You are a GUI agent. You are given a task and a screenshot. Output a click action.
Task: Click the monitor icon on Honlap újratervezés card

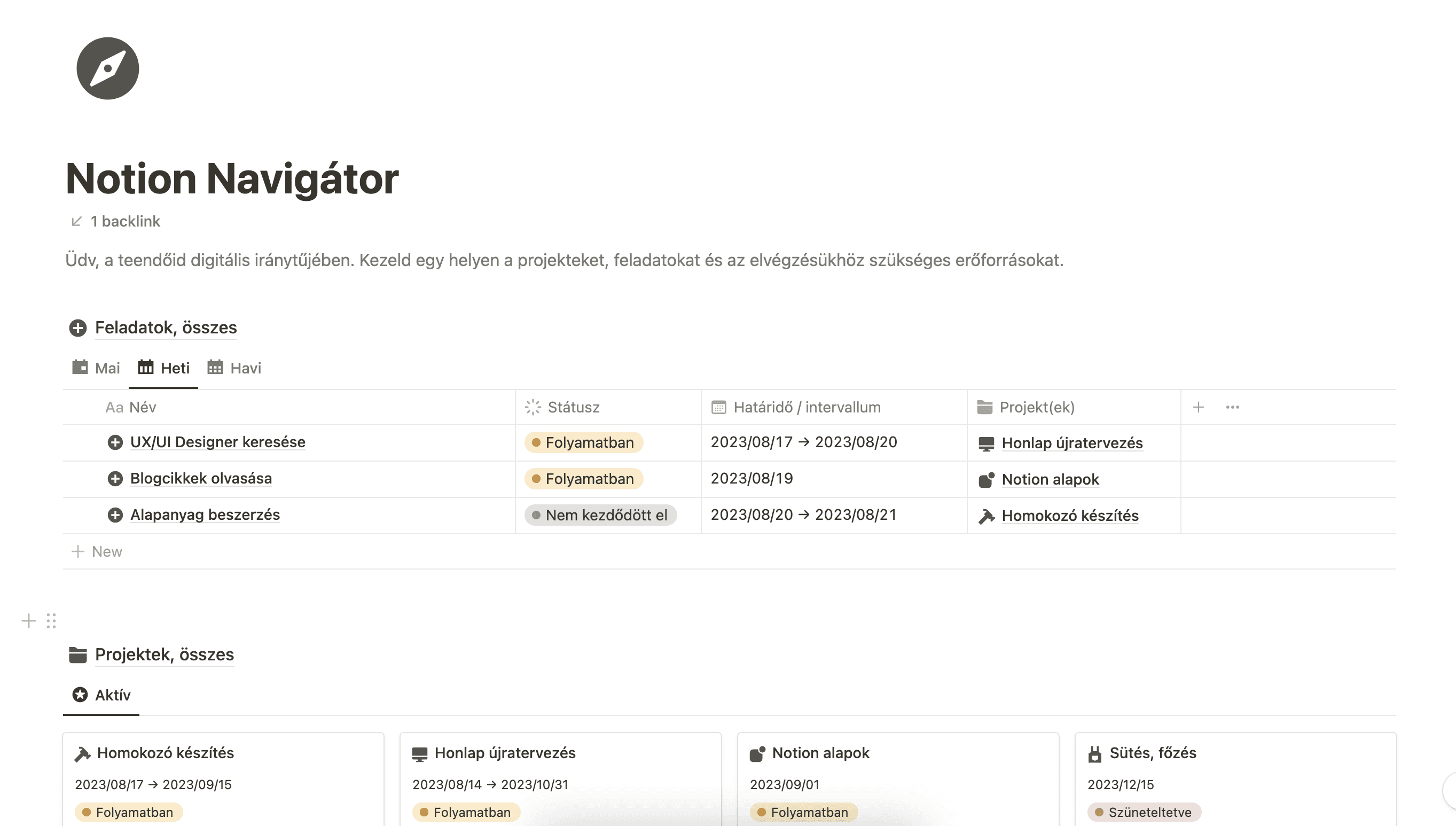(420, 754)
